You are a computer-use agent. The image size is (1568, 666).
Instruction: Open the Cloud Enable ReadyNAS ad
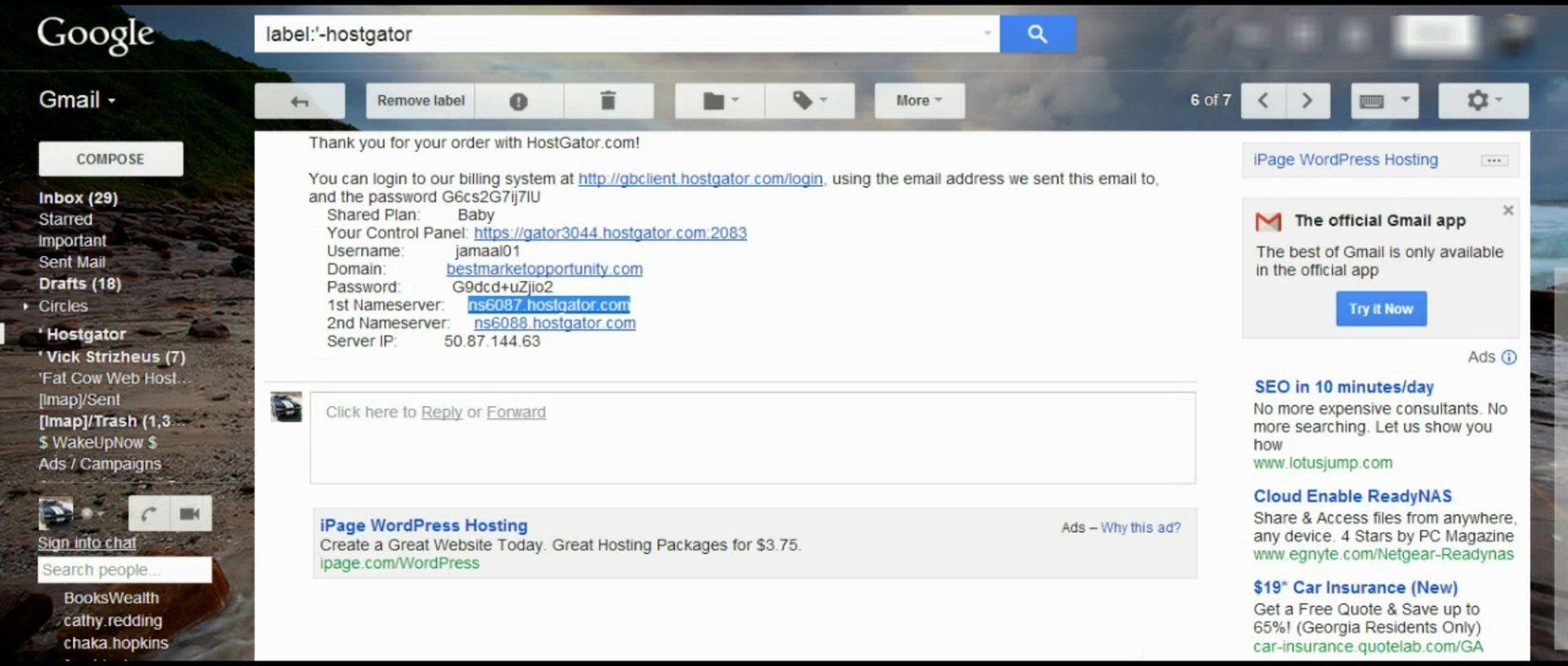[1352, 496]
